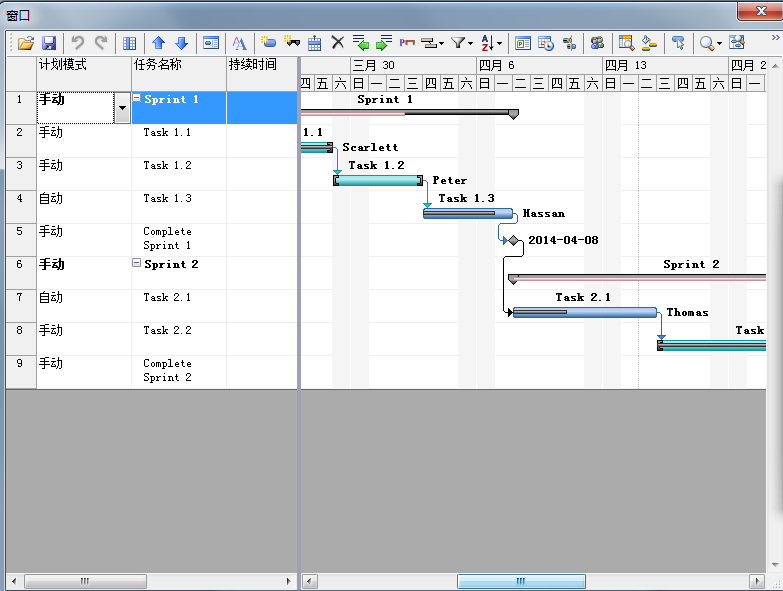Delete task using the X icon
Image resolution: width=783 pixels, height=591 pixels.
(x=337, y=43)
